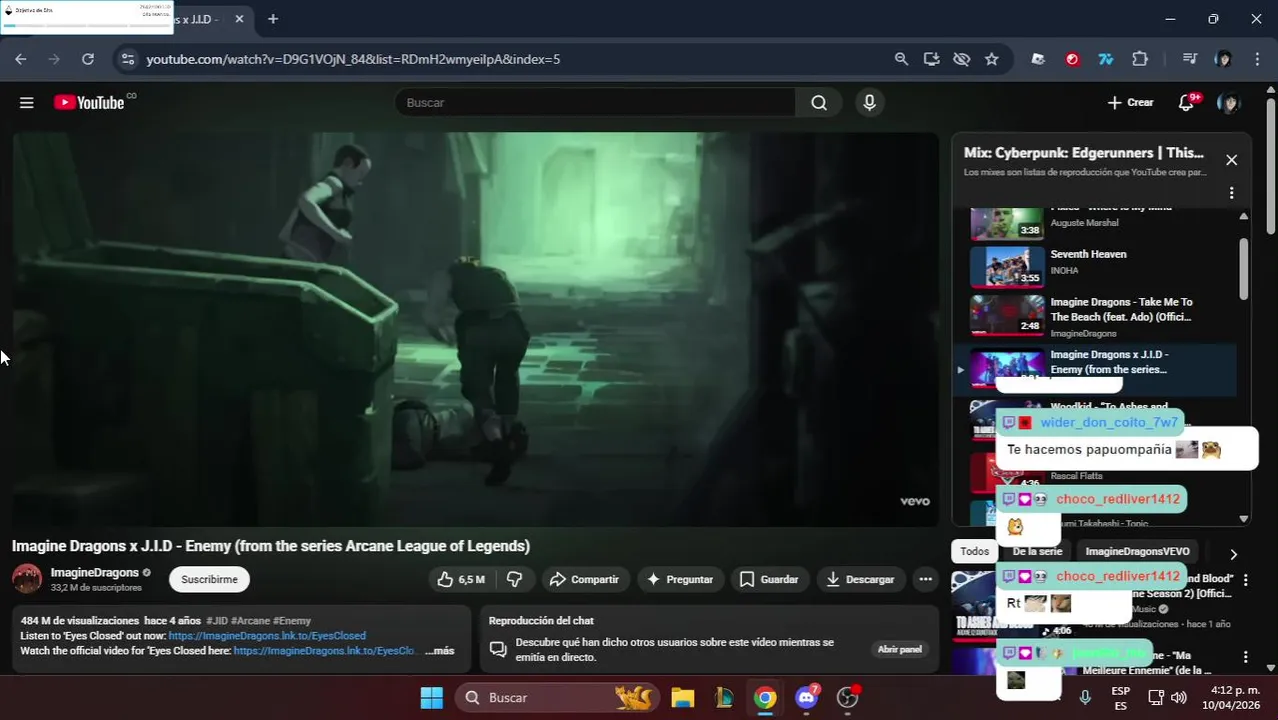
Task: Open the zoom magnifier icon in address bar
Action: (x=901, y=59)
